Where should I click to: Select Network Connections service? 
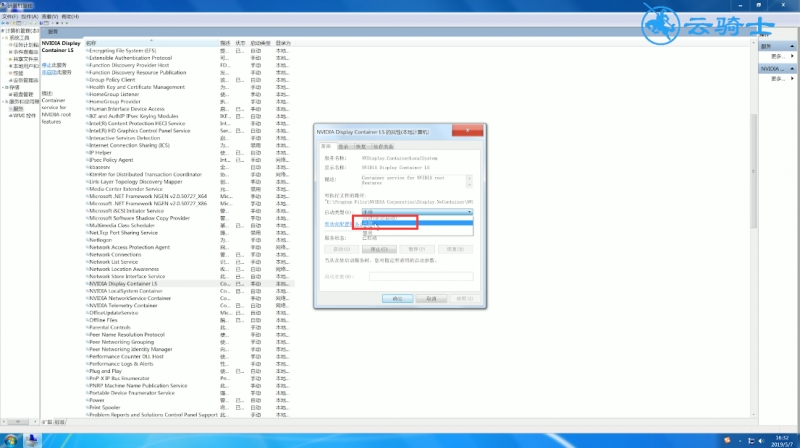point(115,255)
